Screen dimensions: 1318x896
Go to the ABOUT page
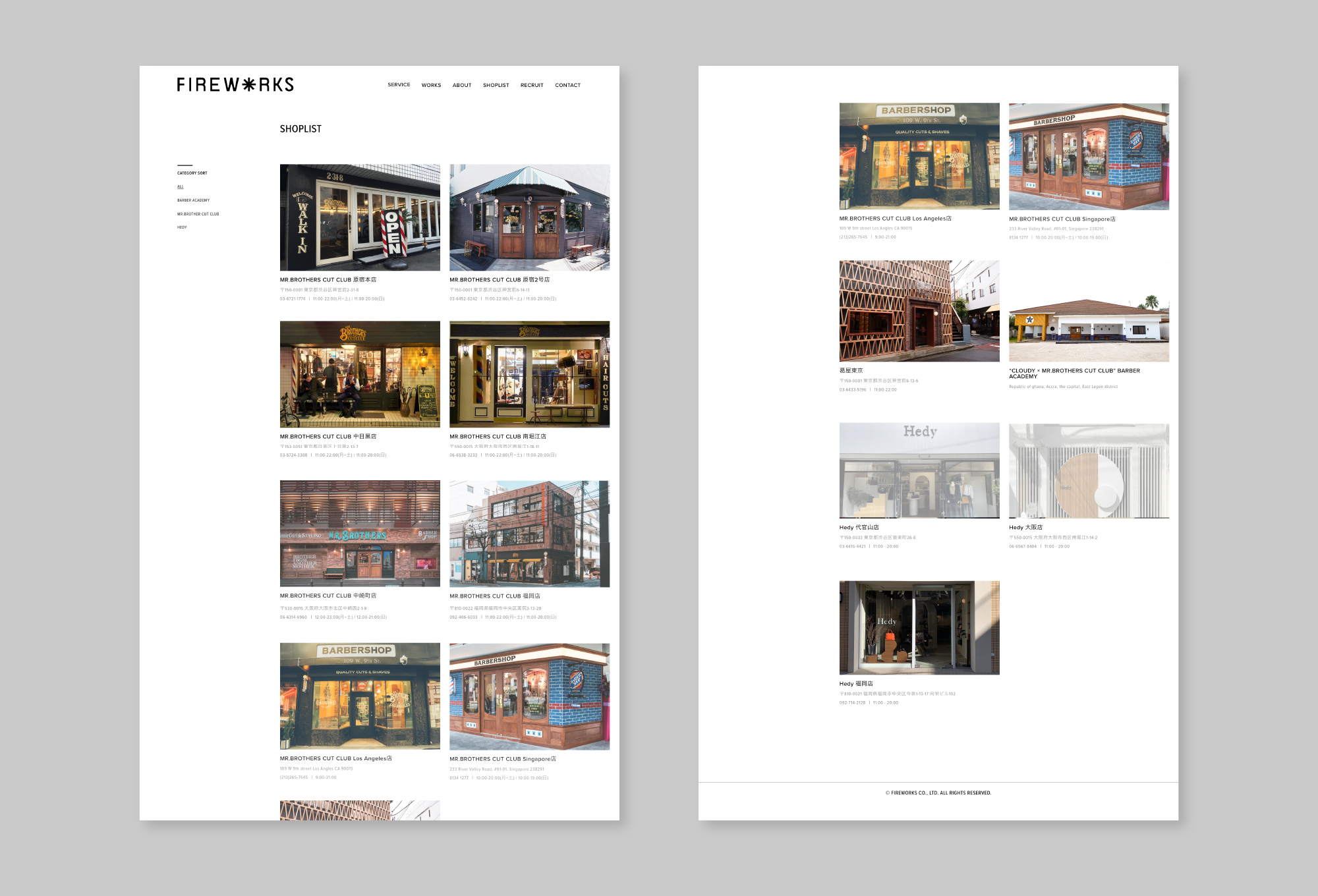462,86
